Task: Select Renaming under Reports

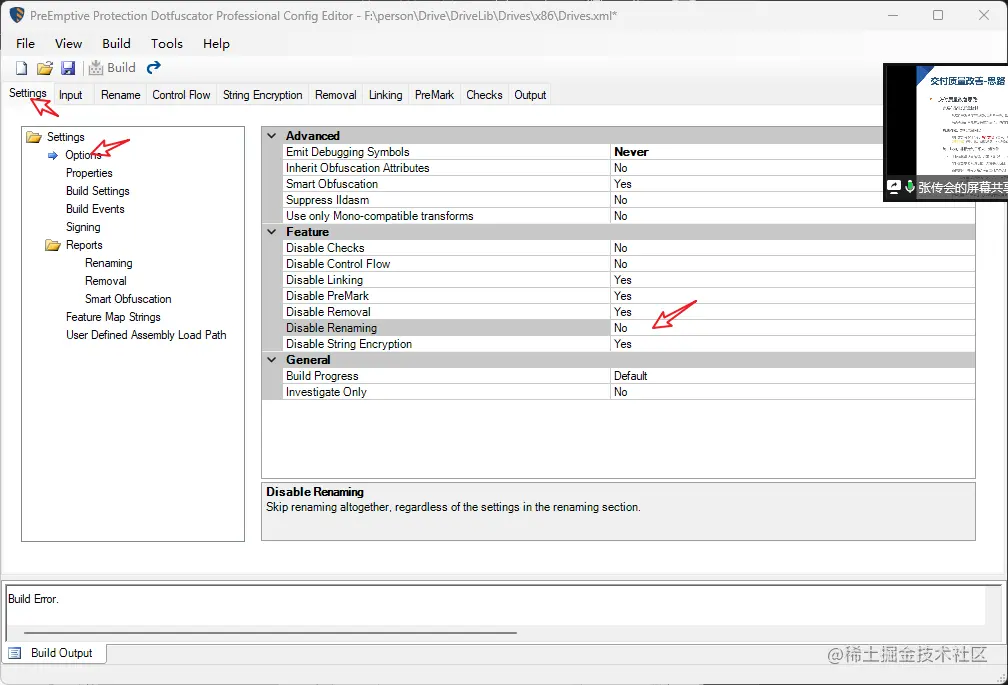Action: 109,263
